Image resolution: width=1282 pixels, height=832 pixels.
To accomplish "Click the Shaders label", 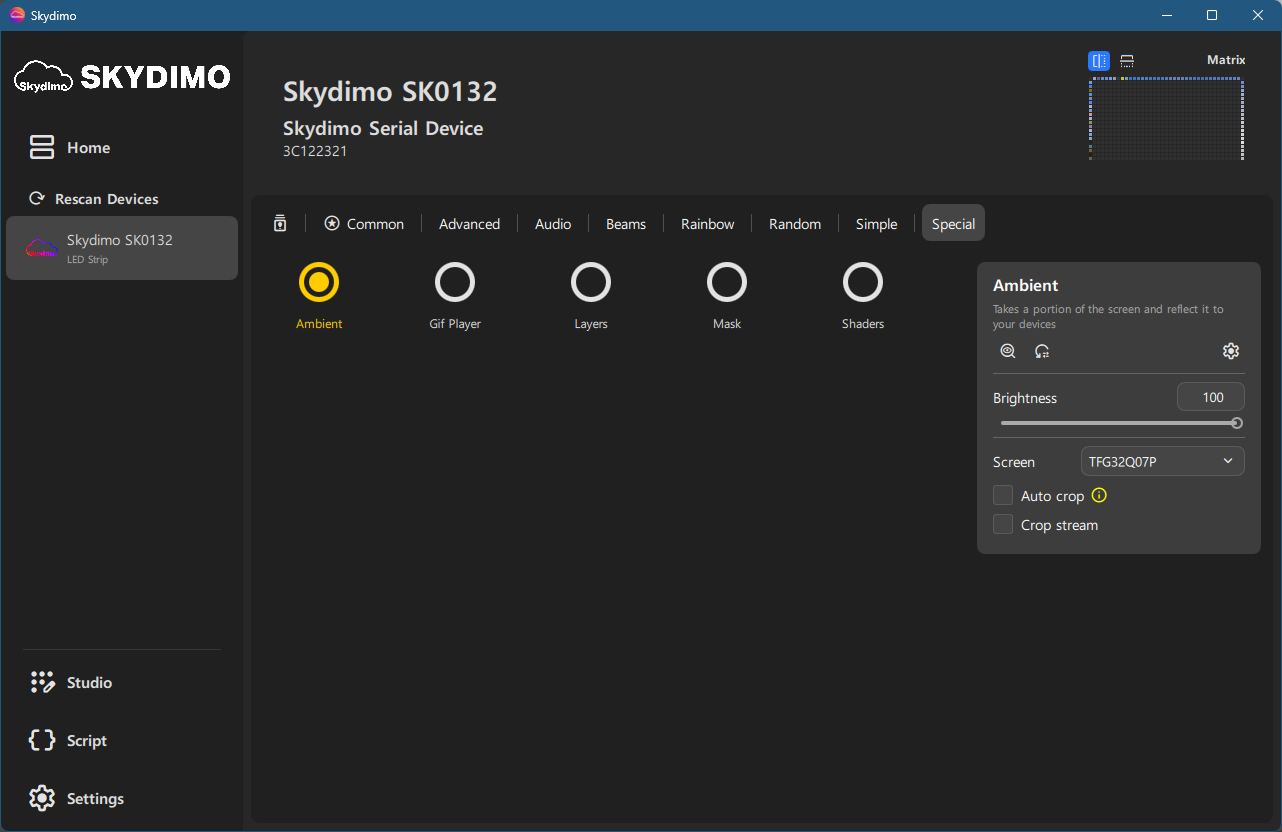I will (x=863, y=324).
